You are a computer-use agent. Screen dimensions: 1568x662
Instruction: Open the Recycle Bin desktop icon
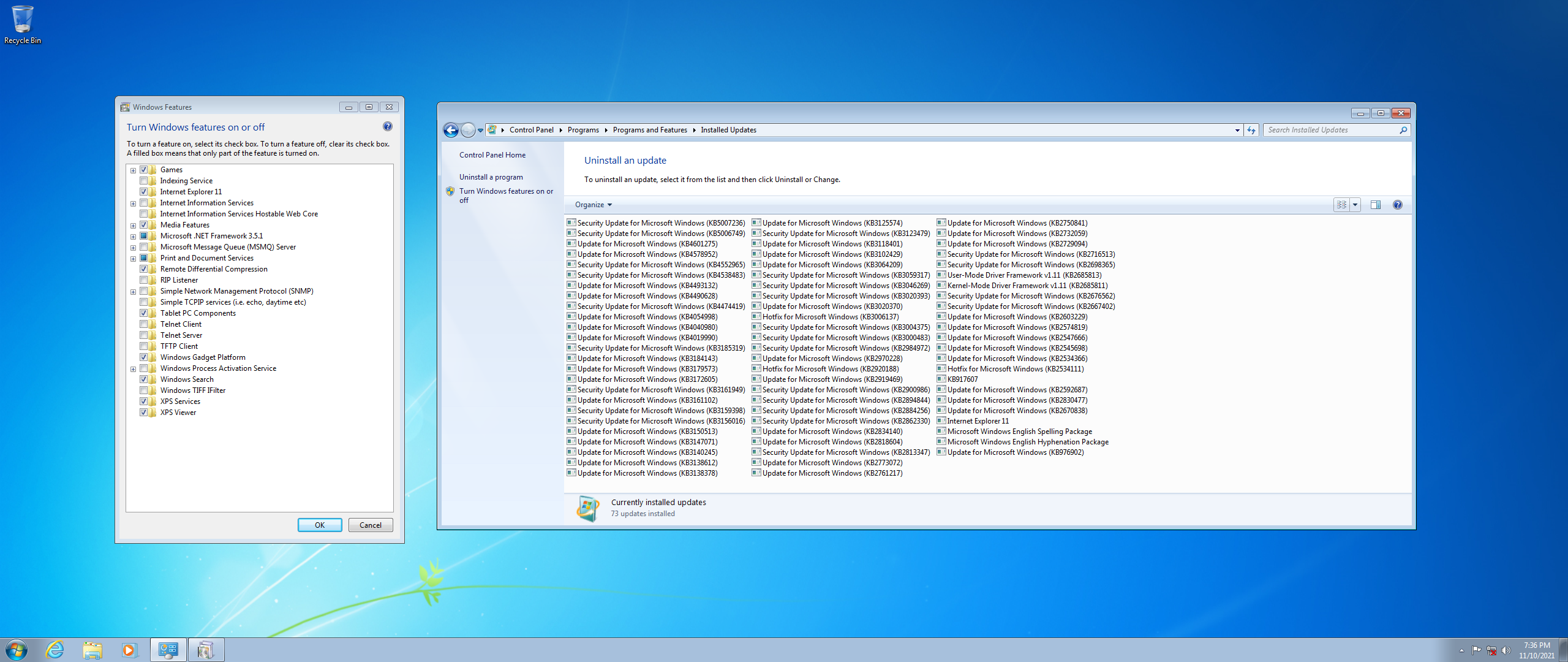tap(23, 25)
